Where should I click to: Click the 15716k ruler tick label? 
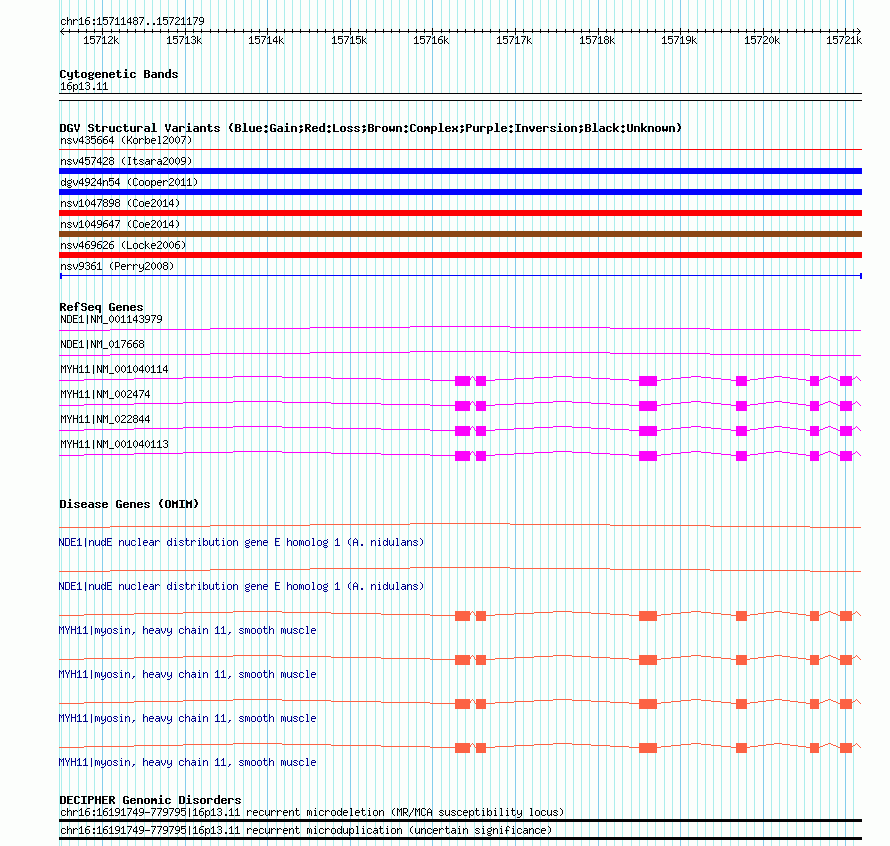click(431, 40)
